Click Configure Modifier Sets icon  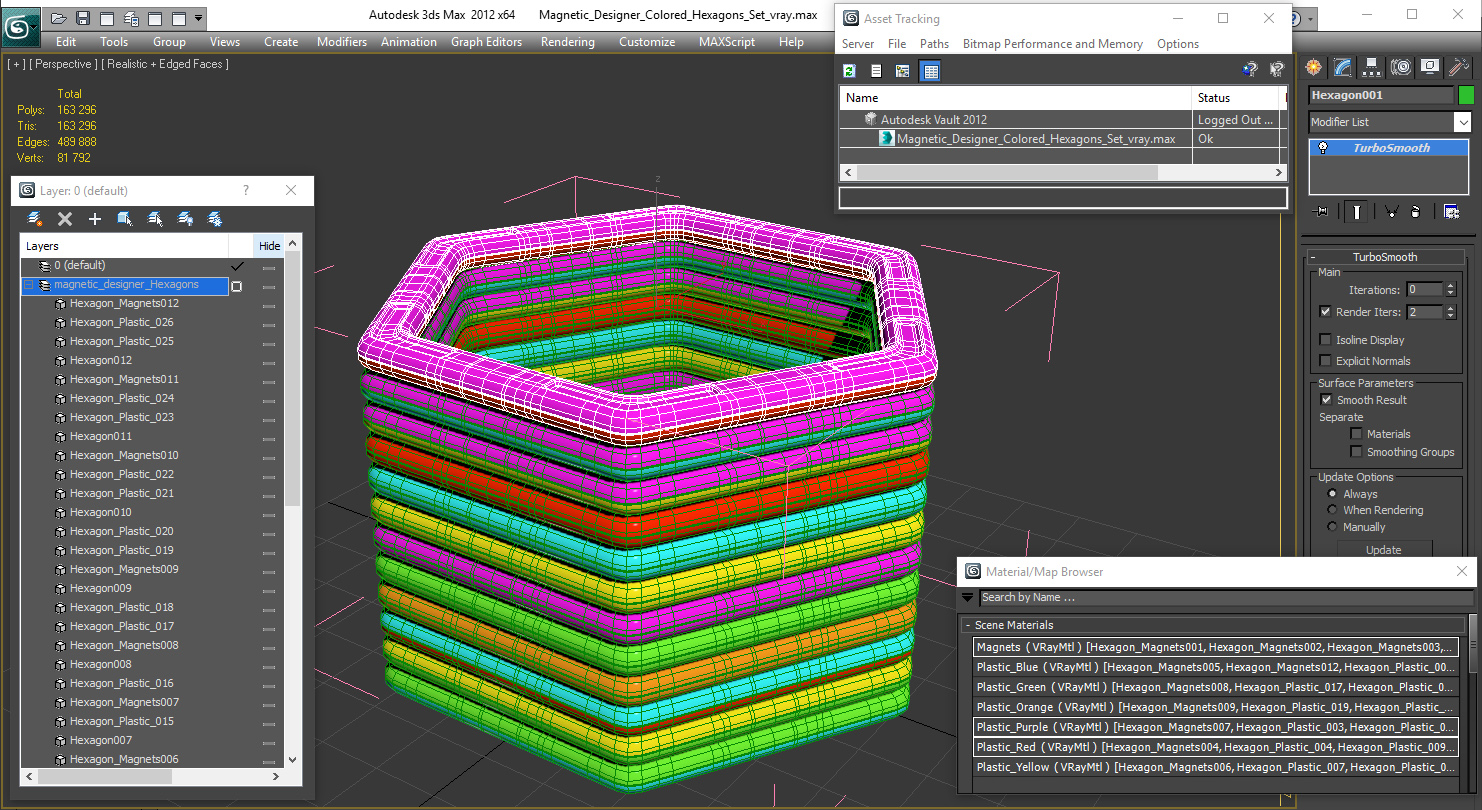click(x=1451, y=211)
